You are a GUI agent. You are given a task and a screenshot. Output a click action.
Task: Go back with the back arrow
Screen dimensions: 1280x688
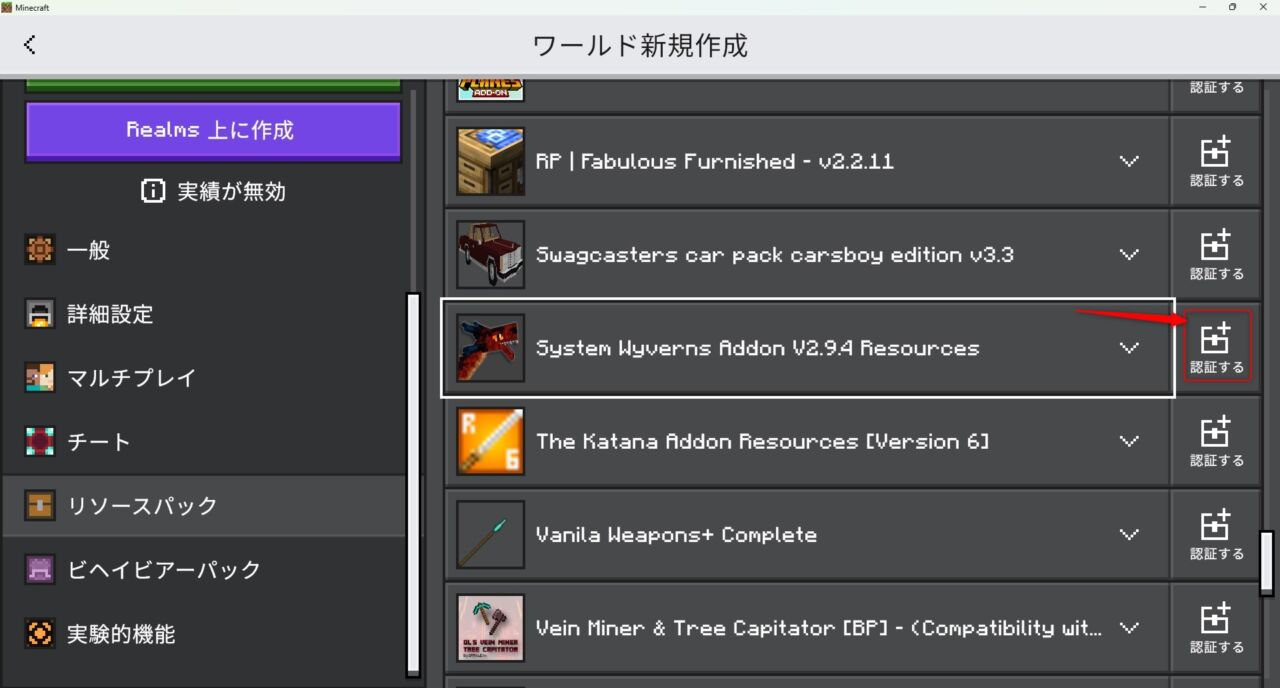[30, 44]
